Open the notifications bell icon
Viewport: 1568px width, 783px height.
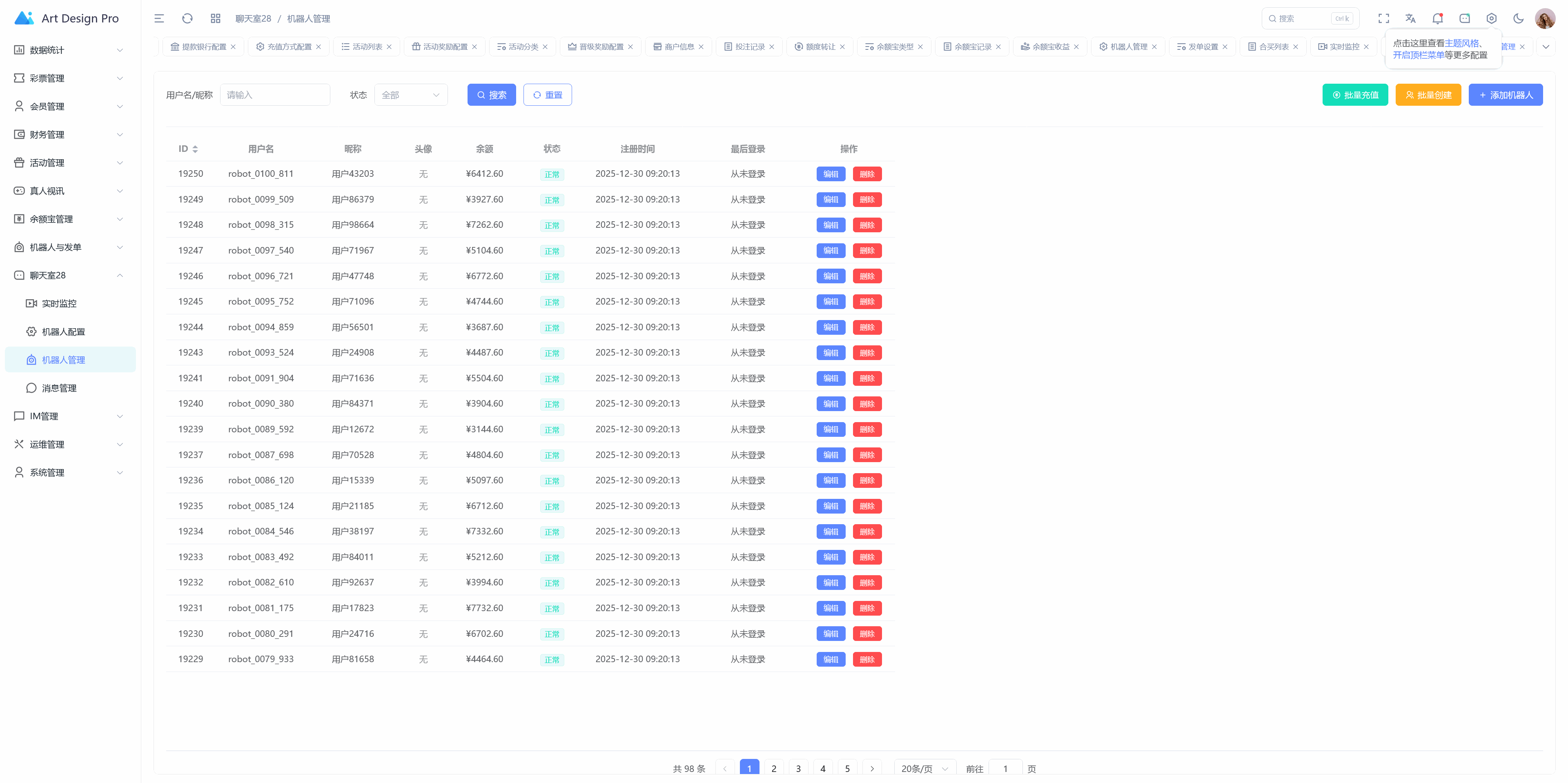tap(1437, 18)
